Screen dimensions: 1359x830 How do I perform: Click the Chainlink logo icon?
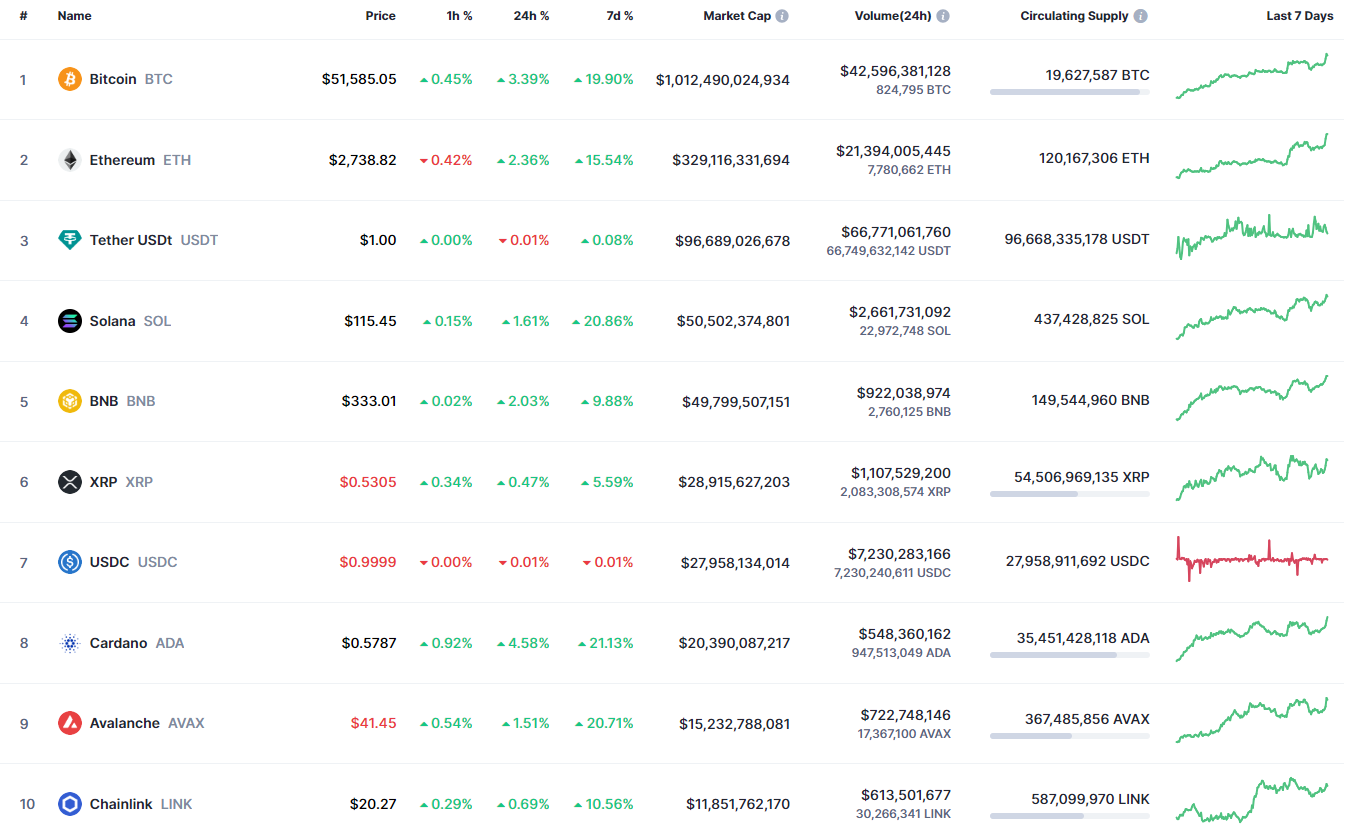[x=70, y=804]
